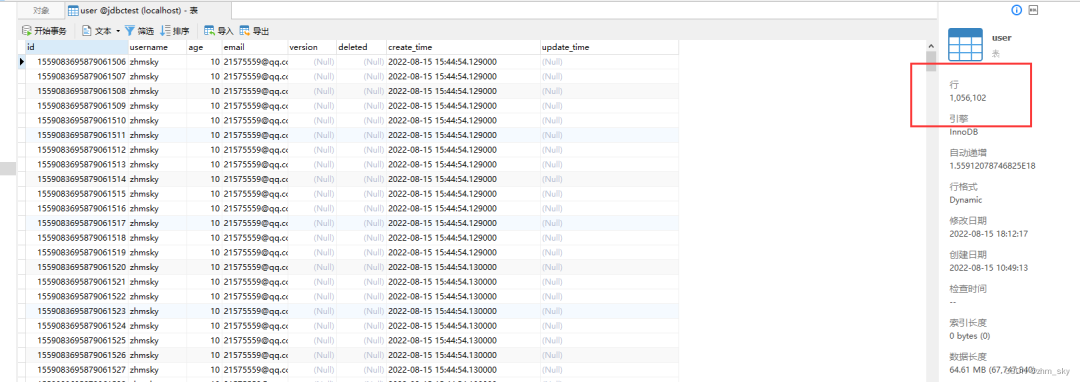
Task: Click the row format value Dynamic
Action: [966, 200]
